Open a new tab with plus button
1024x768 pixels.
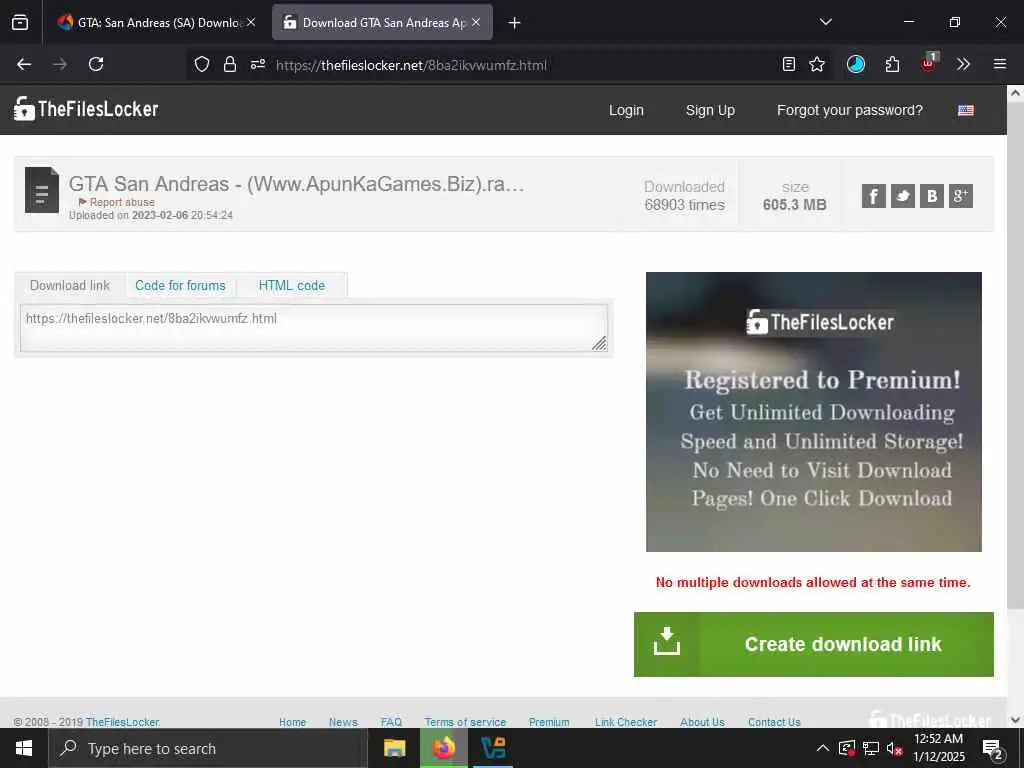pyautogui.click(x=515, y=23)
